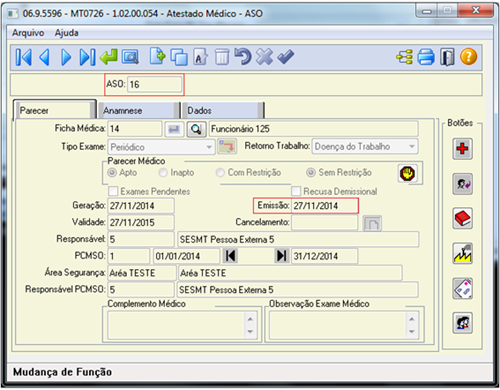
Task: Open the red book Botões button
Action: click(462, 218)
